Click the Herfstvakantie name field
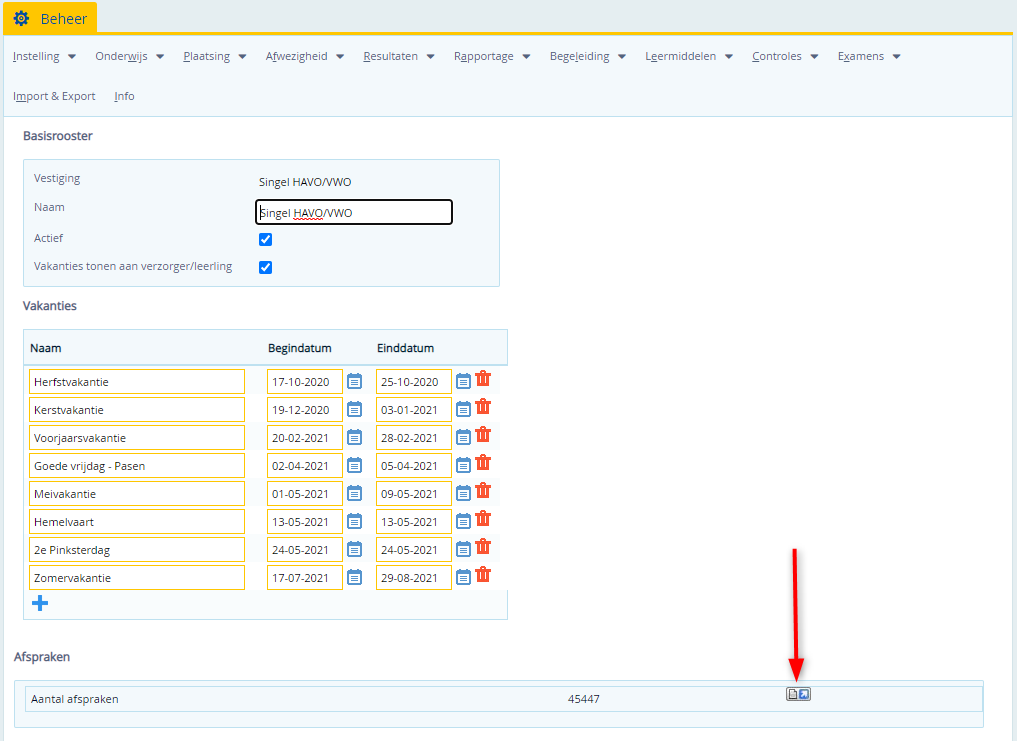Viewport: 1017px width, 741px height. [137, 382]
